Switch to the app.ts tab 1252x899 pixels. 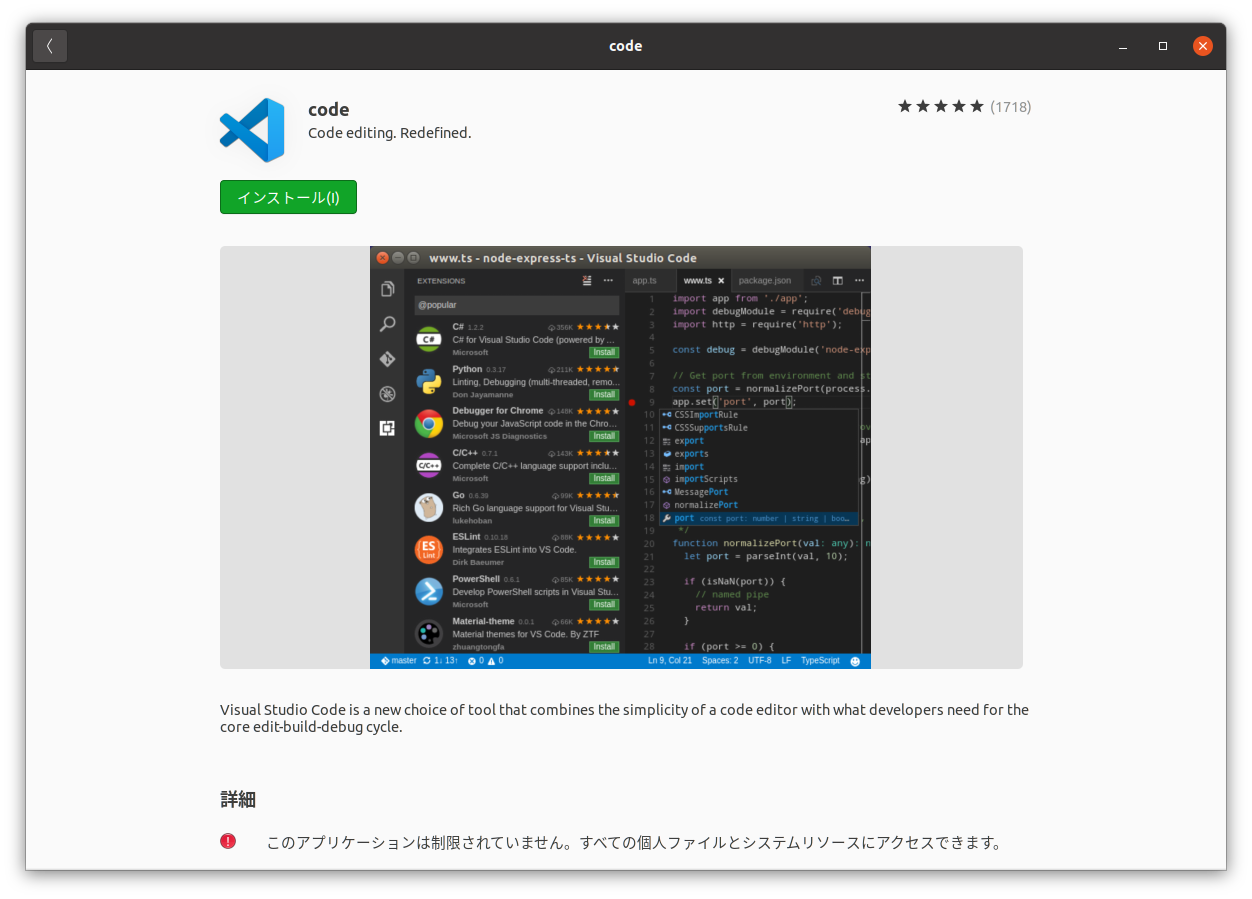pyautogui.click(x=645, y=280)
